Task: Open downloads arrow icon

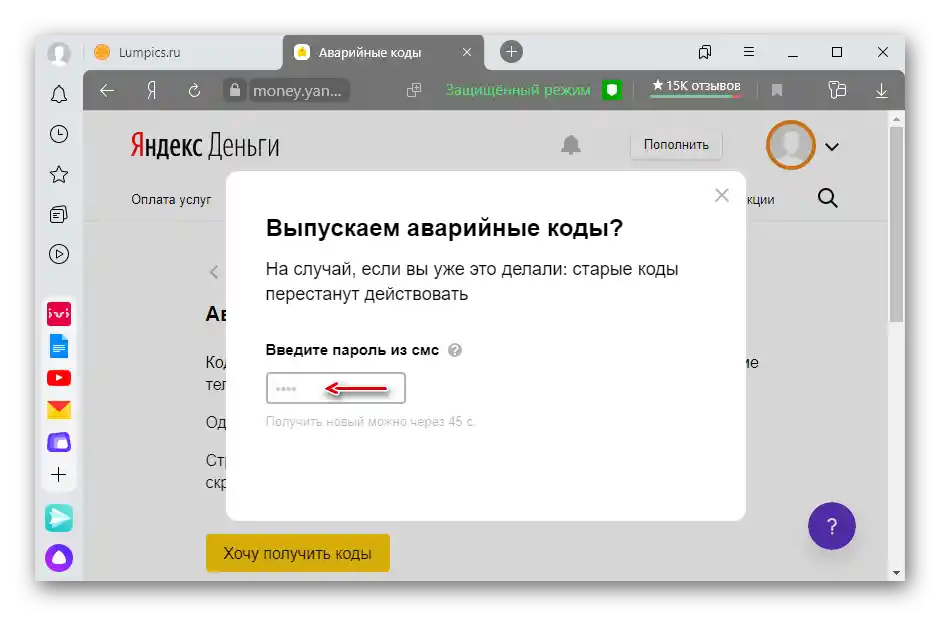Action: [881, 91]
